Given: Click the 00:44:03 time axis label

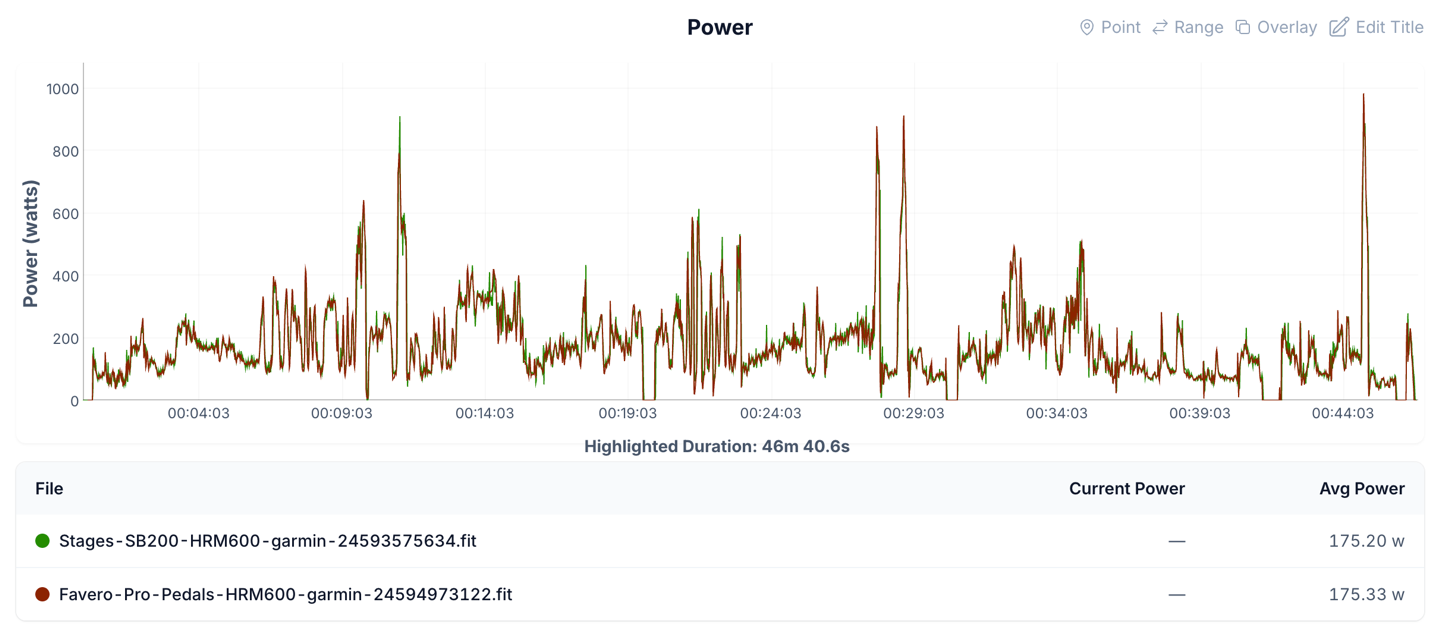Looking at the screenshot, I should pyautogui.click(x=1343, y=413).
